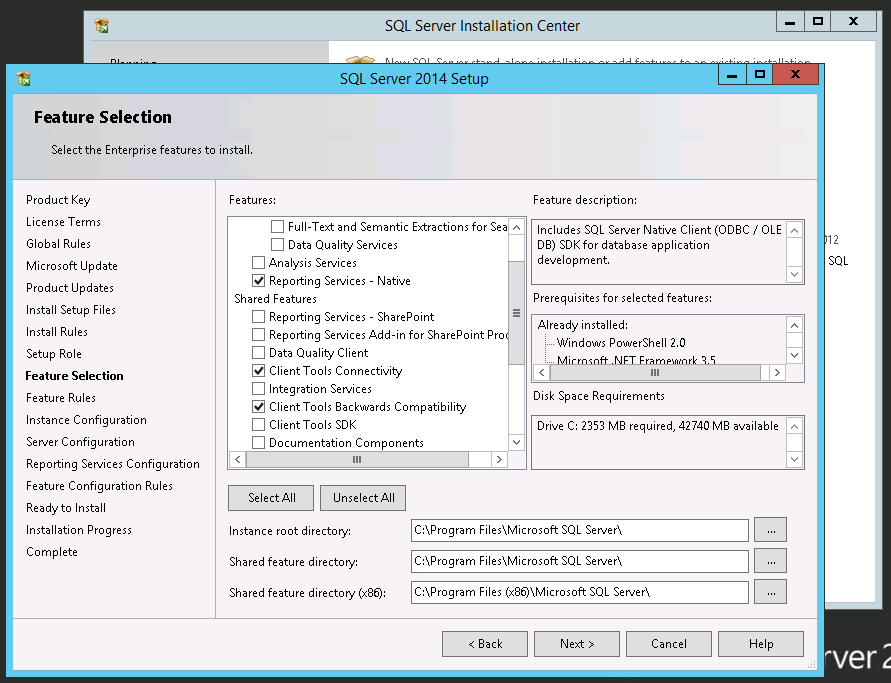Image resolution: width=891 pixels, height=683 pixels.
Task: Select the Microsoft Update step
Action: (72, 266)
